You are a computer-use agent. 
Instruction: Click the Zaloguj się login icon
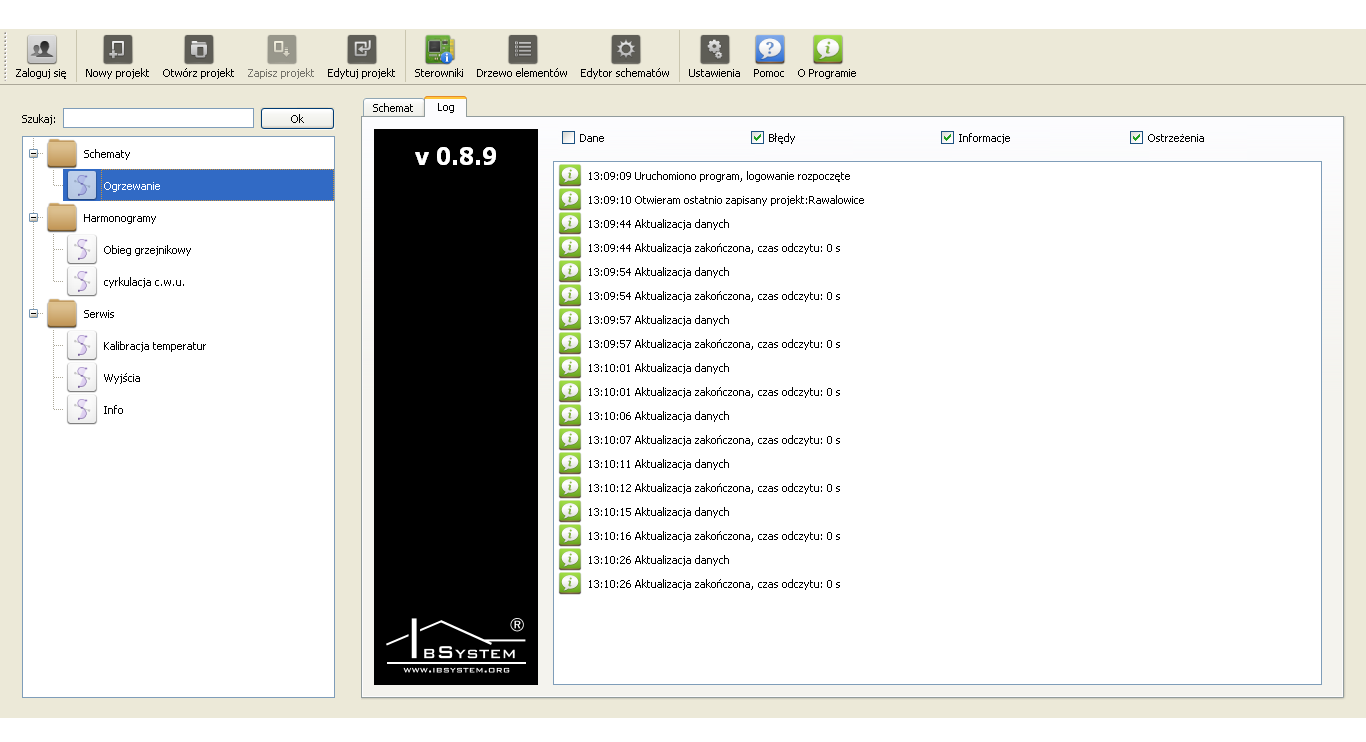click(x=41, y=50)
